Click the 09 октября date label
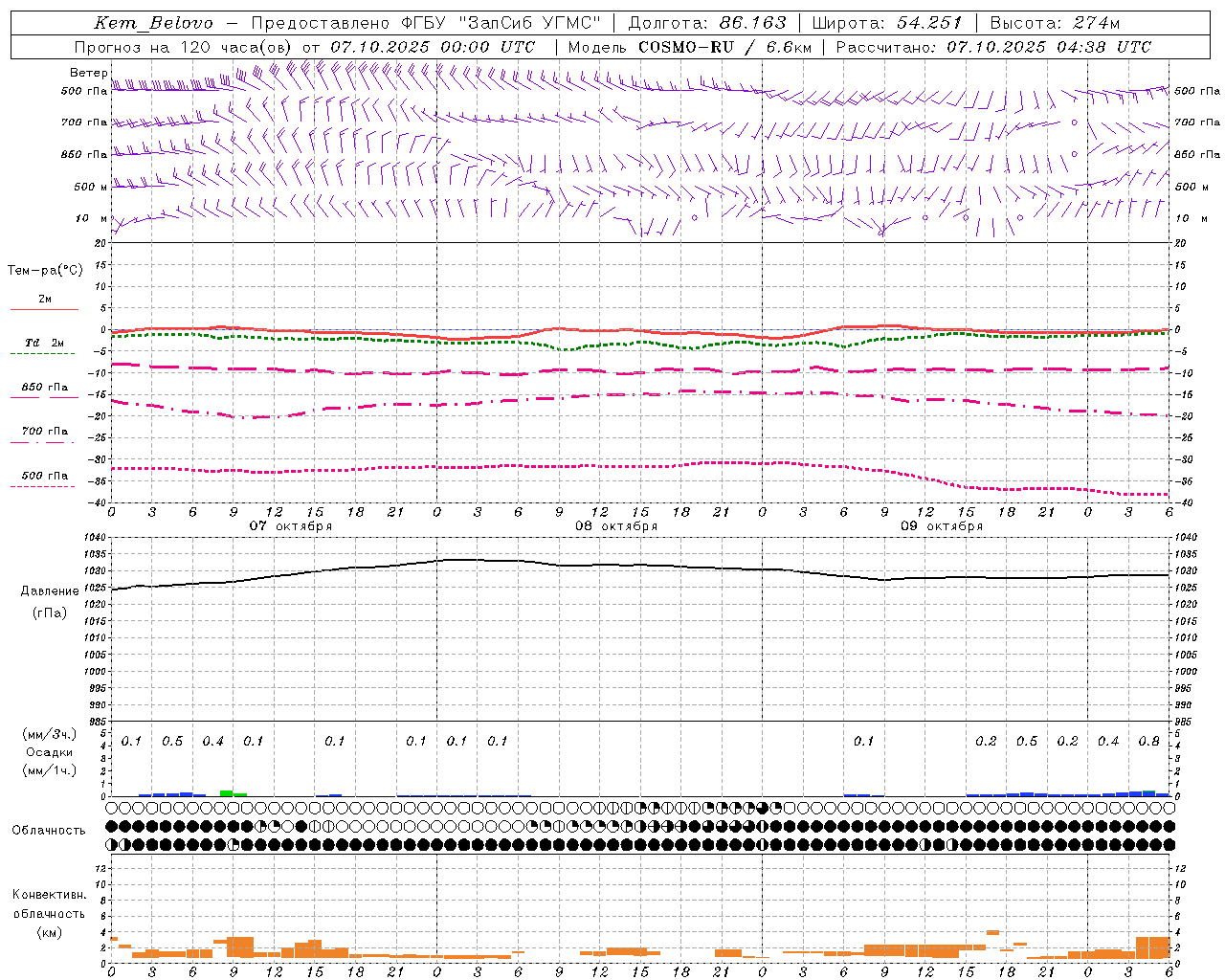The width and height of the screenshot is (1225, 980). pyautogui.click(x=942, y=526)
